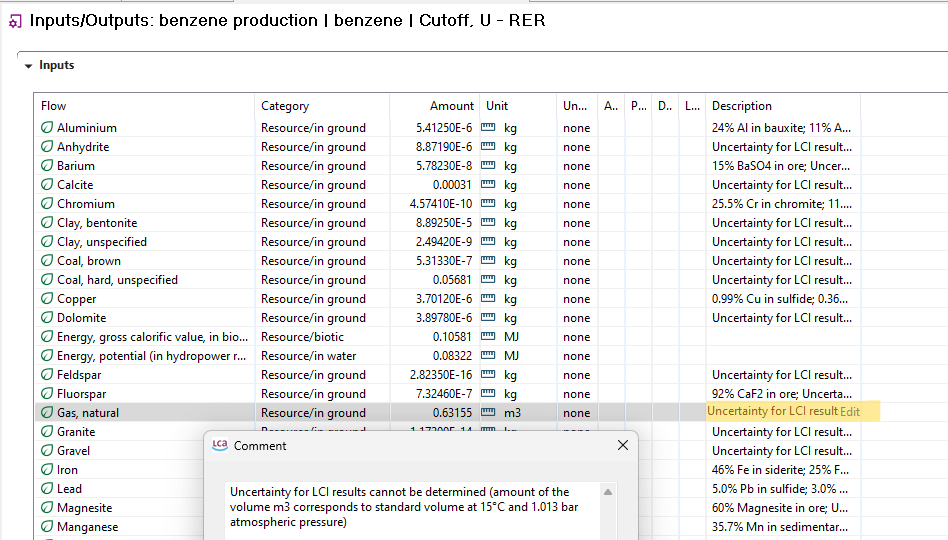Select the Aluminium flow name
This screenshot has width=948, height=540.
click(x=86, y=128)
